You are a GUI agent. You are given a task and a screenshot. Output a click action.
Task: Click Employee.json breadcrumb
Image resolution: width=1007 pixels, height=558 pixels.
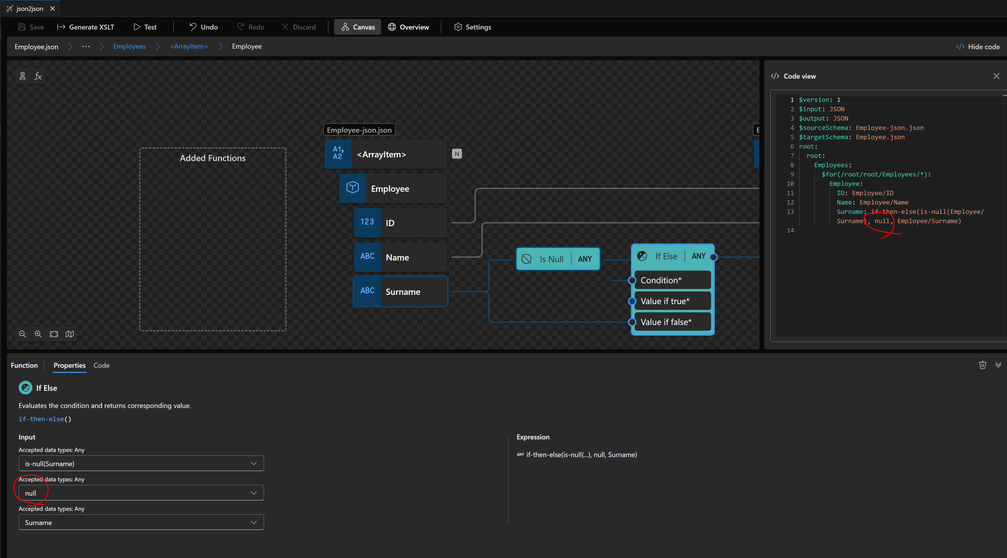tap(37, 46)
